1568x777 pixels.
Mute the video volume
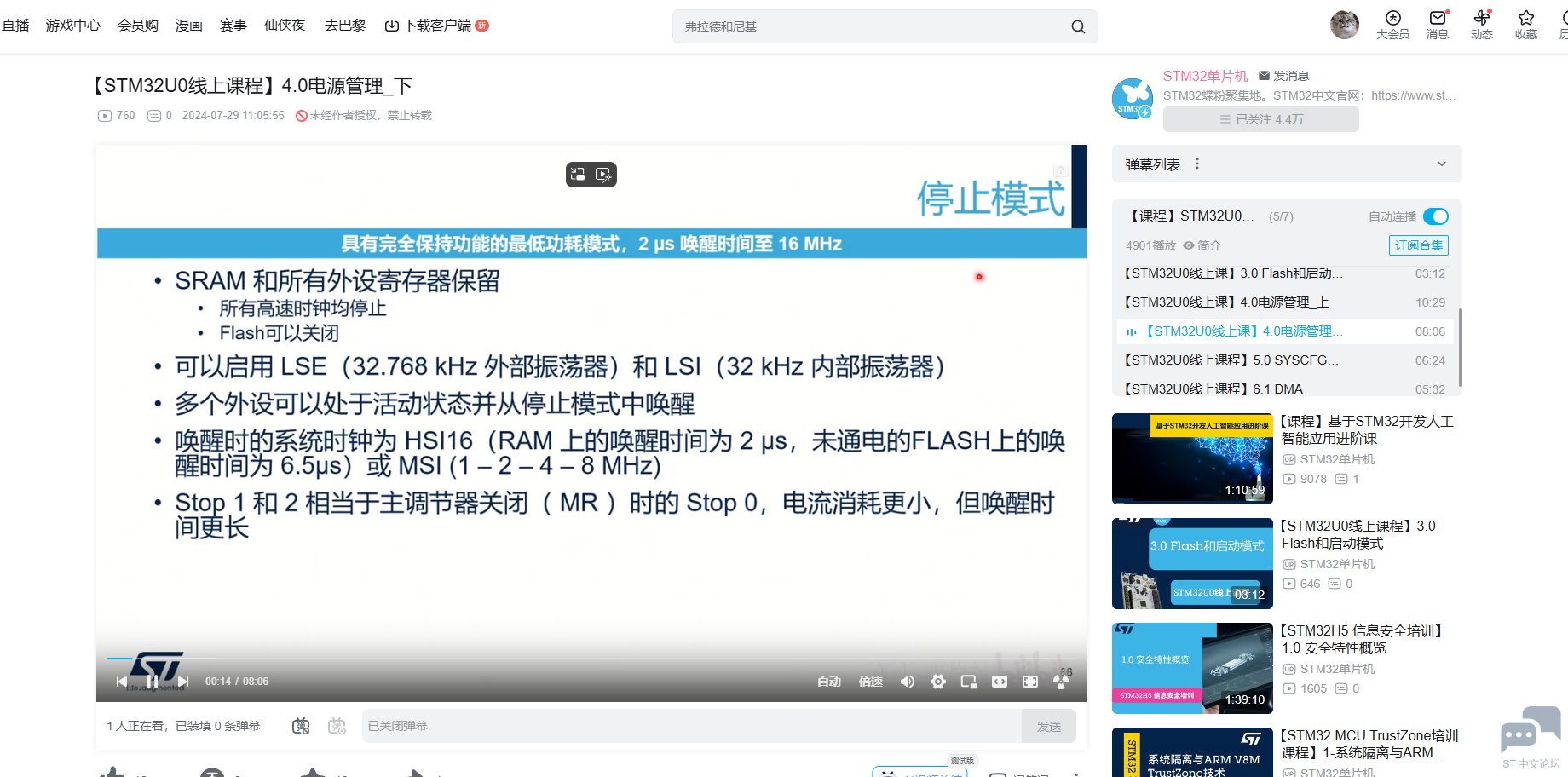point(908,682)
